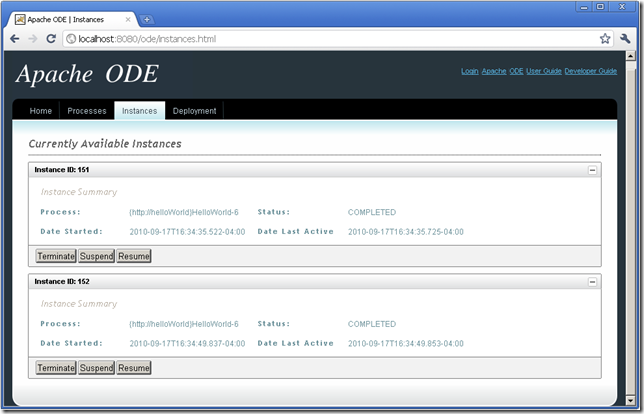Screen dimensions: 644x414
Task: Click the address bar URL field
Action: tap(337, 39)
